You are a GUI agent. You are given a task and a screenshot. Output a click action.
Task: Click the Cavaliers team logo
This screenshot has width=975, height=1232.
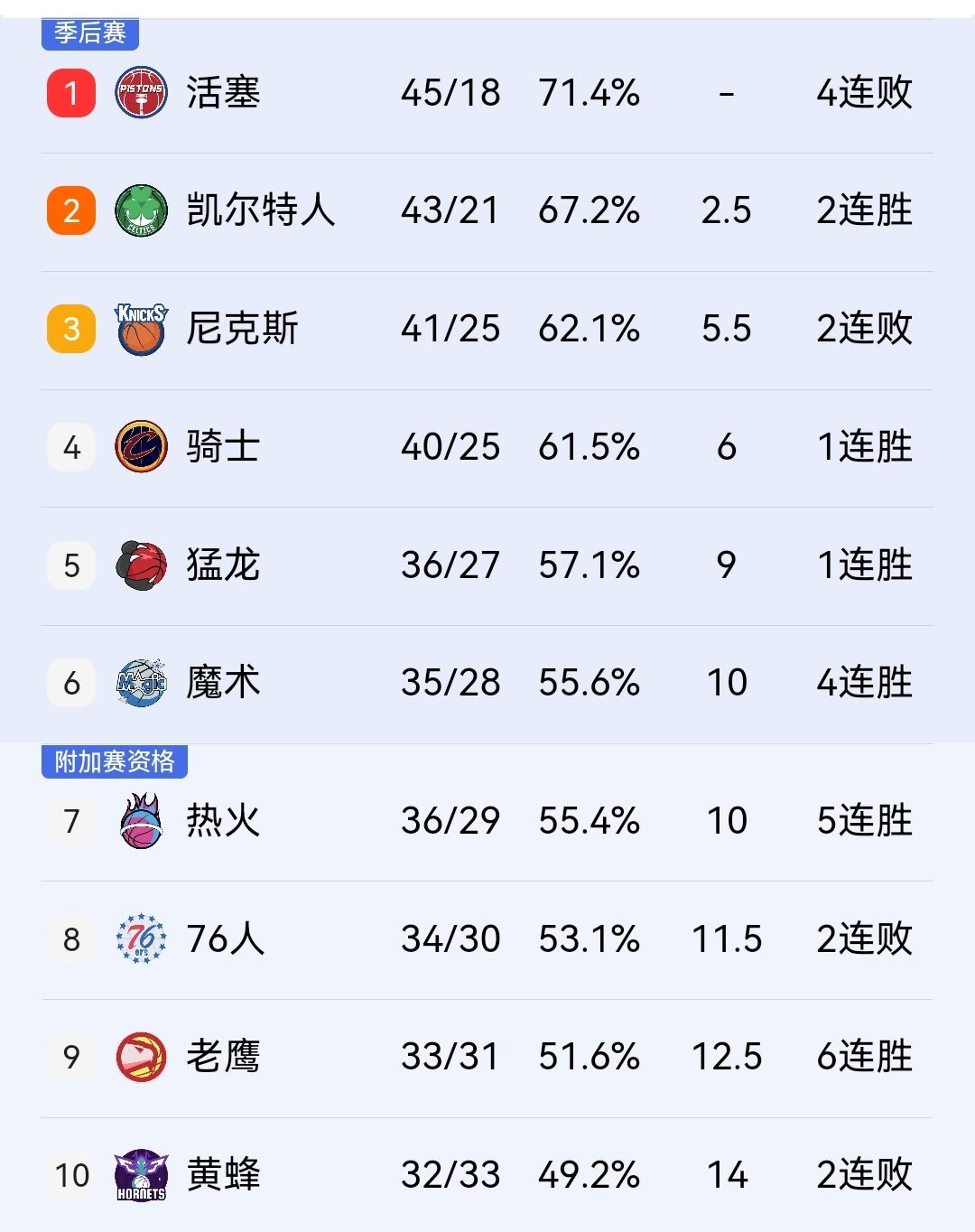tap(140, 447)
